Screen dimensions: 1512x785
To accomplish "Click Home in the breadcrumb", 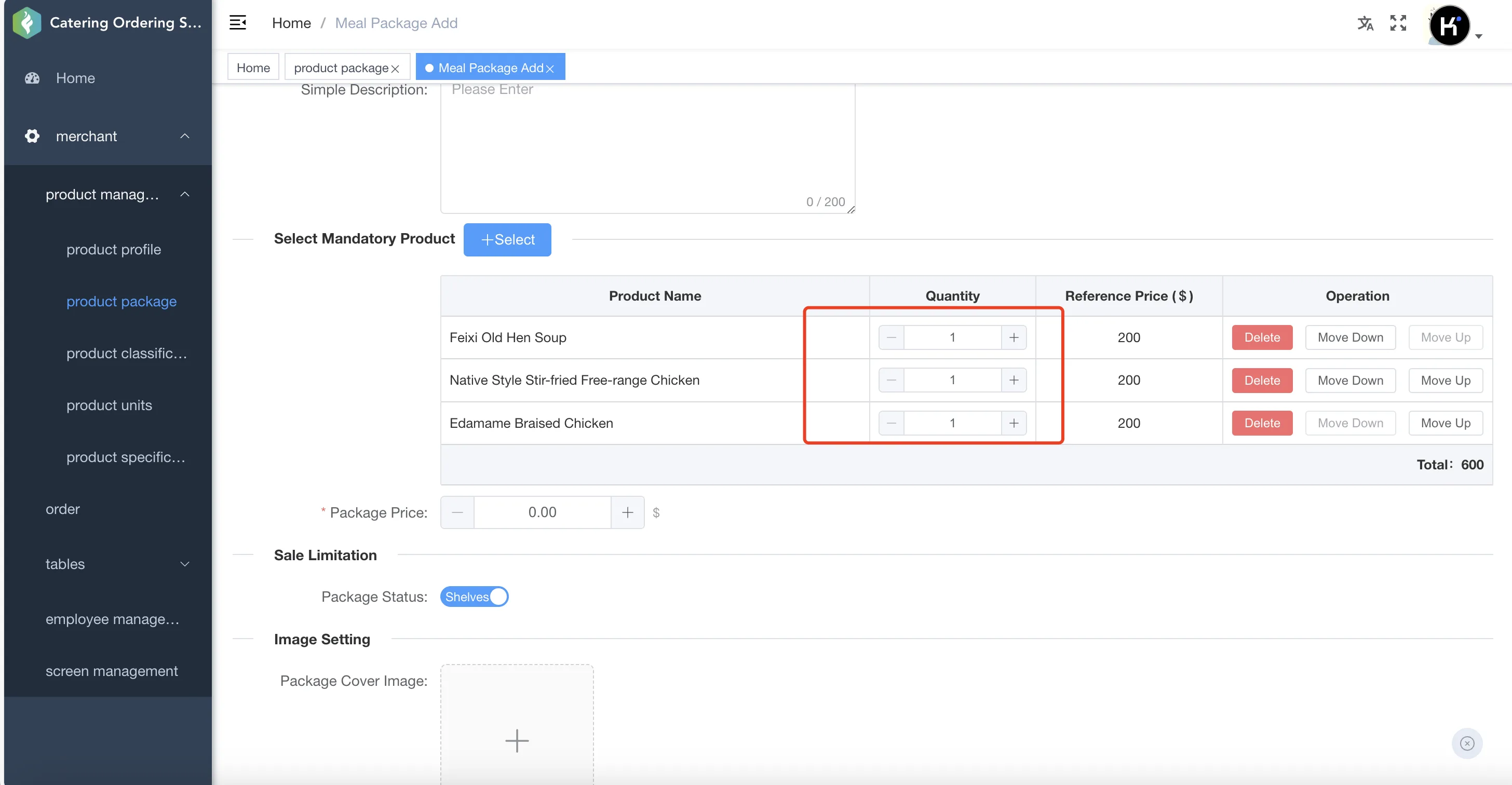I will (x=291, y=23).
